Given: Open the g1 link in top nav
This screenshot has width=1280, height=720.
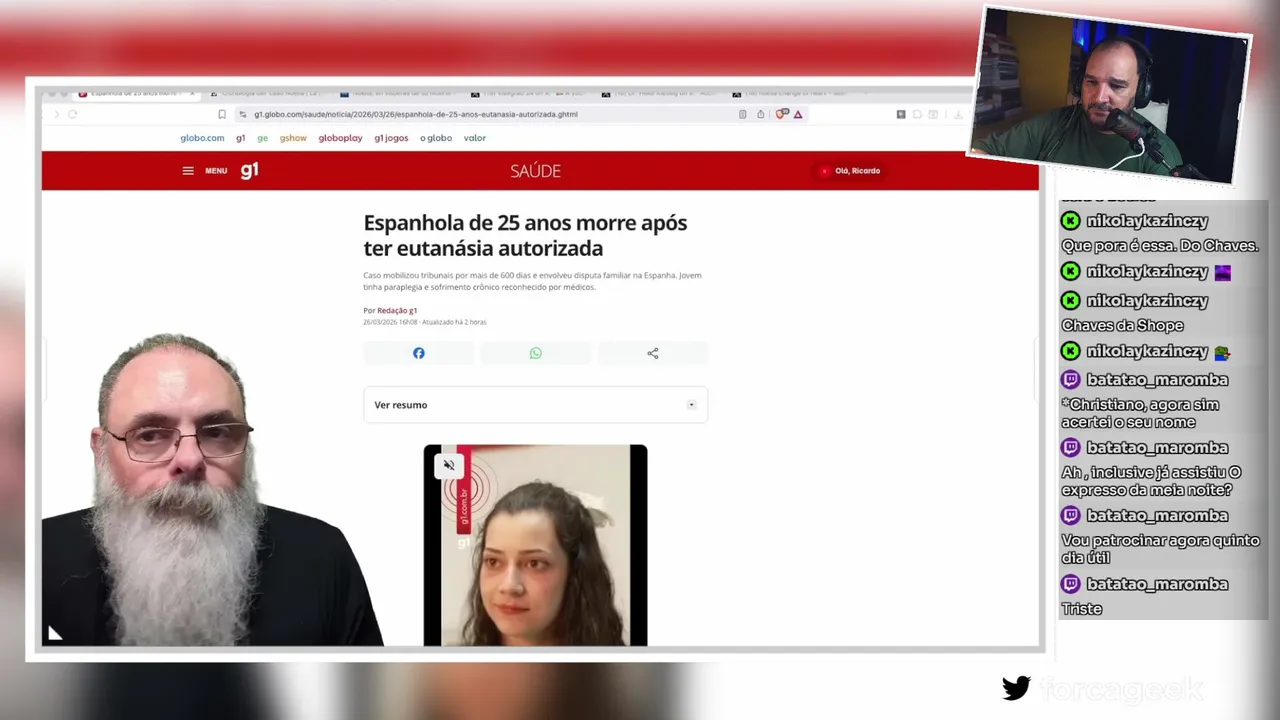Looking at the screenshot, I should click(x=241, y=138).
